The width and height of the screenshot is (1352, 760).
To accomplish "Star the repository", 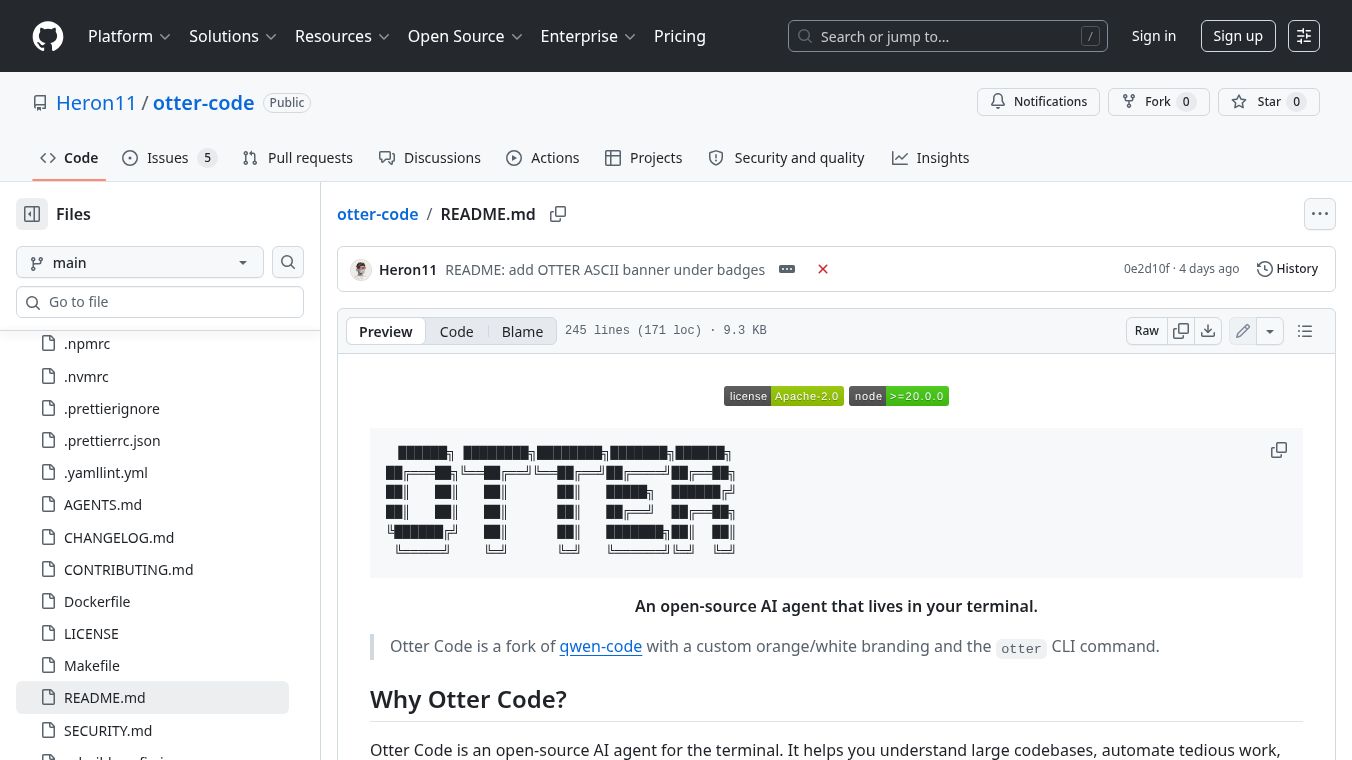I will [x=1268, y=102].
